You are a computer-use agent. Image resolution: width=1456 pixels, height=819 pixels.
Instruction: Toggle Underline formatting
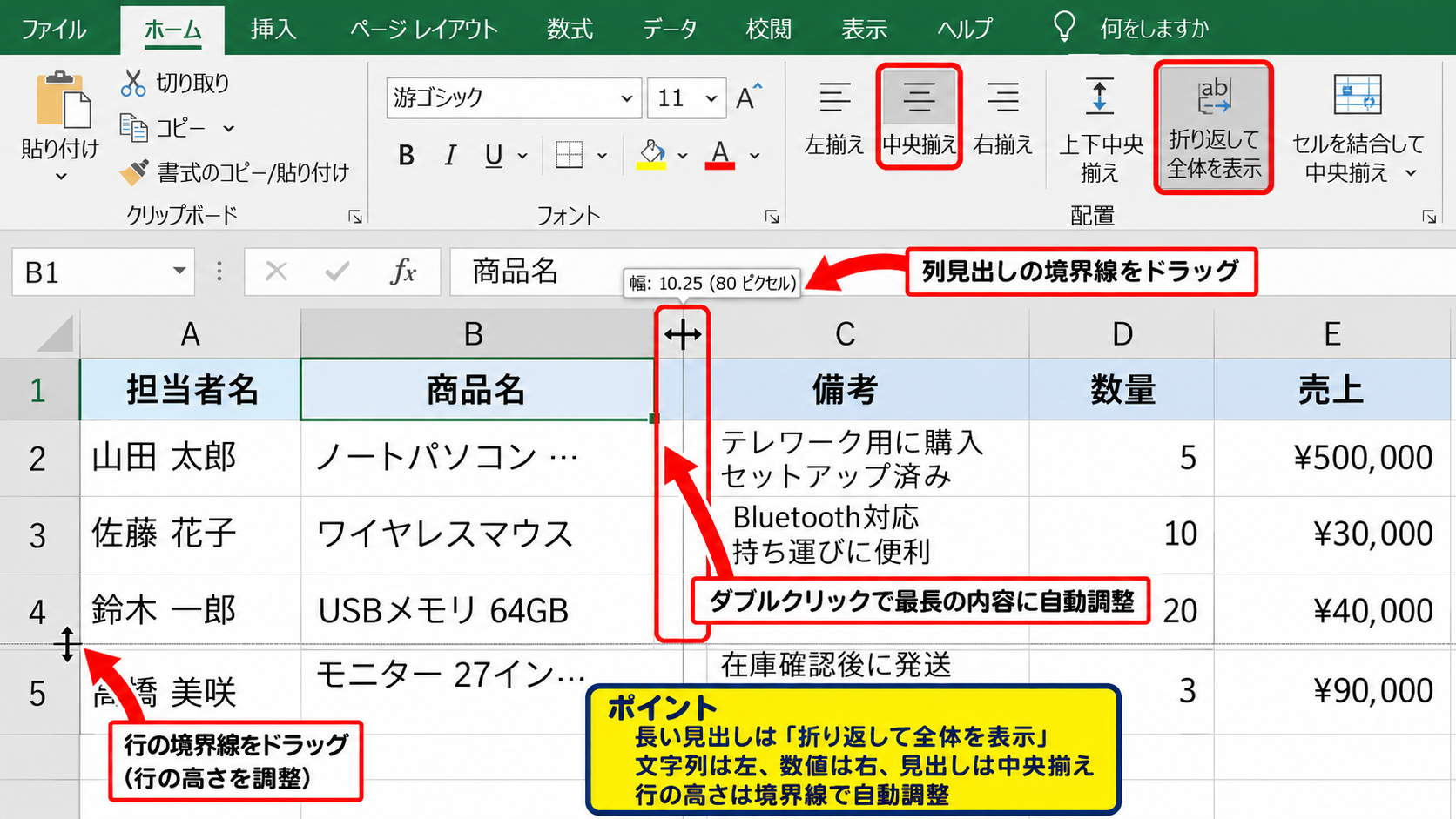(494, 156)
